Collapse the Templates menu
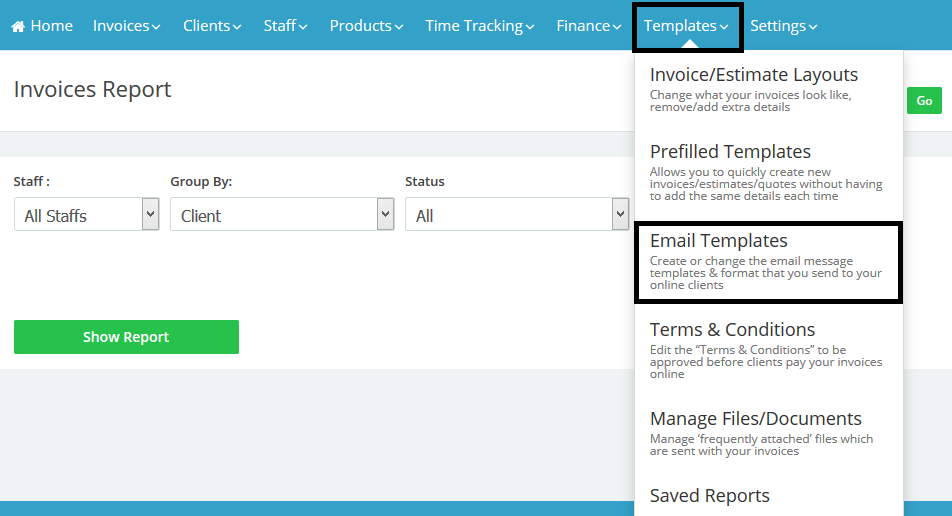The image size is (952, 516). tap(686, 26)
